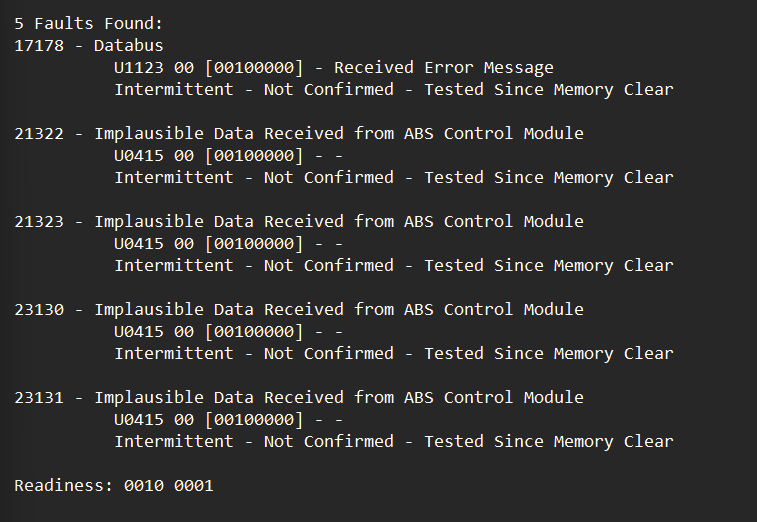
Task: Click fault number 23131
Action: click(x=39, y=397)
